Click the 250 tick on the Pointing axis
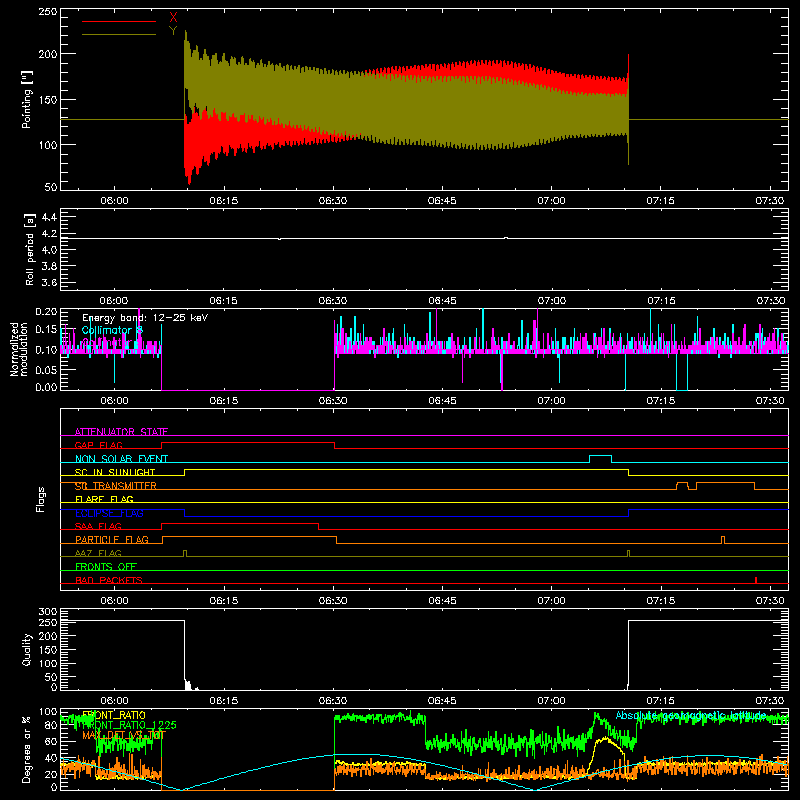Viewport: 800px width, 800px height. coord(48,12)
